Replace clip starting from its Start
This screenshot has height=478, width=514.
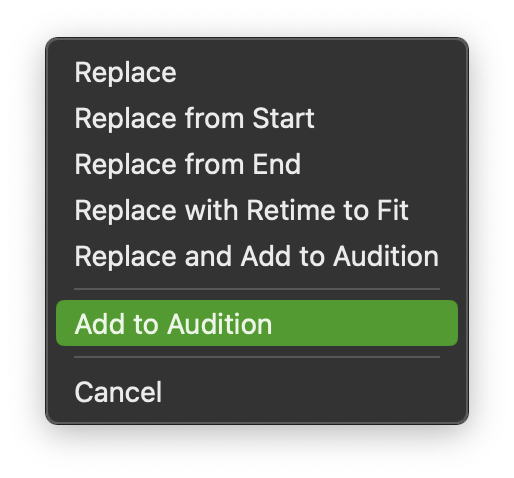coord(257,118)
